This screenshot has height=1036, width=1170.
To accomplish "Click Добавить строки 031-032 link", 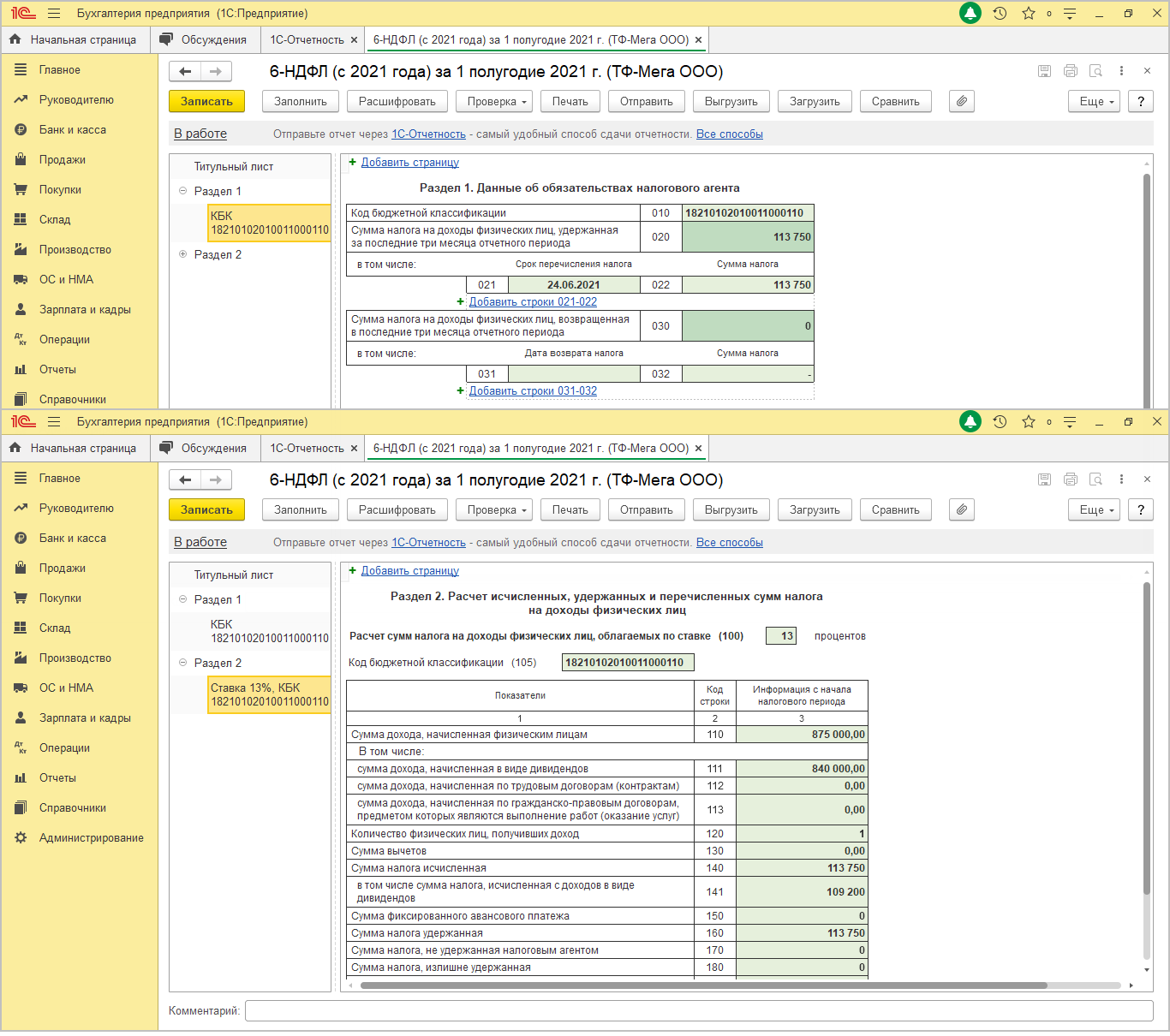I will coord(533,390).
